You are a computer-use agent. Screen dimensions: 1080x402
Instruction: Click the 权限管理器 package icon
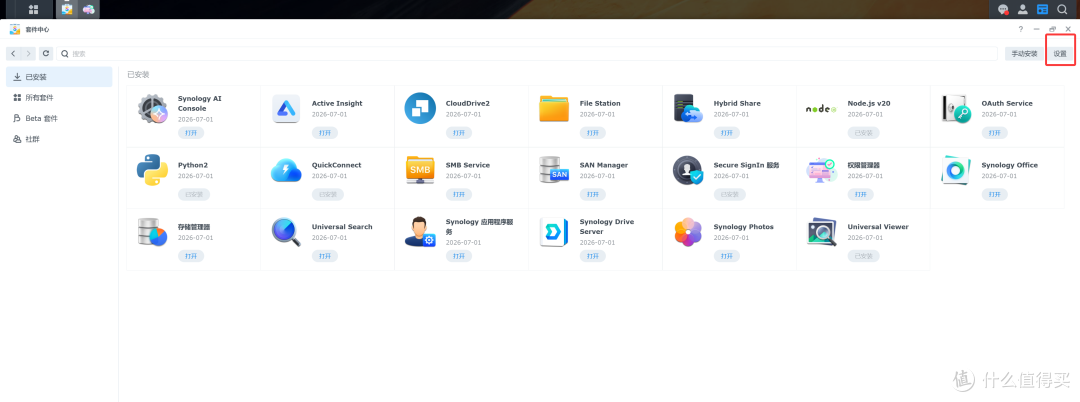(821, 170)
